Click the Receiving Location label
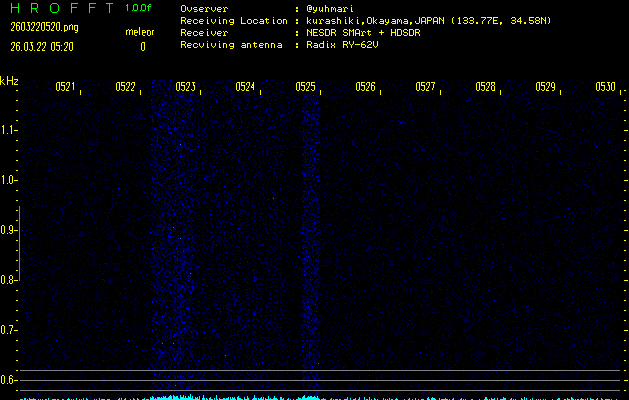The width and height of the screenshot is (629, 400). click(234, 20)
